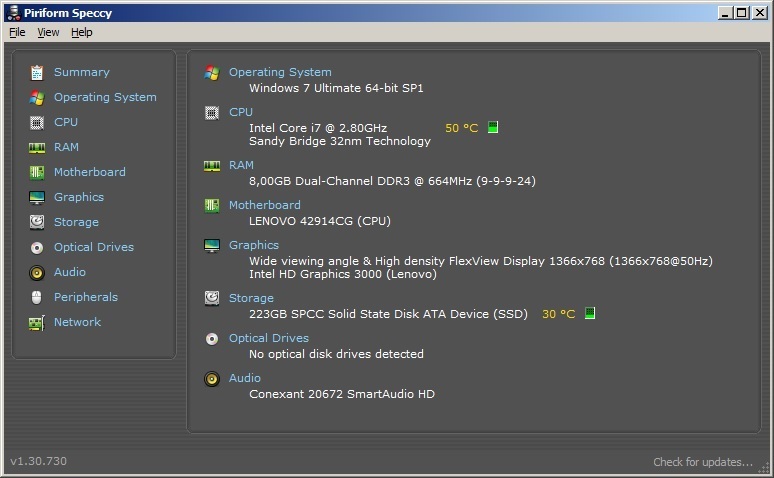Screen dimensions: 774x478
Task: Show Peripherals section from sidebar
Action: tap(86, 297)
